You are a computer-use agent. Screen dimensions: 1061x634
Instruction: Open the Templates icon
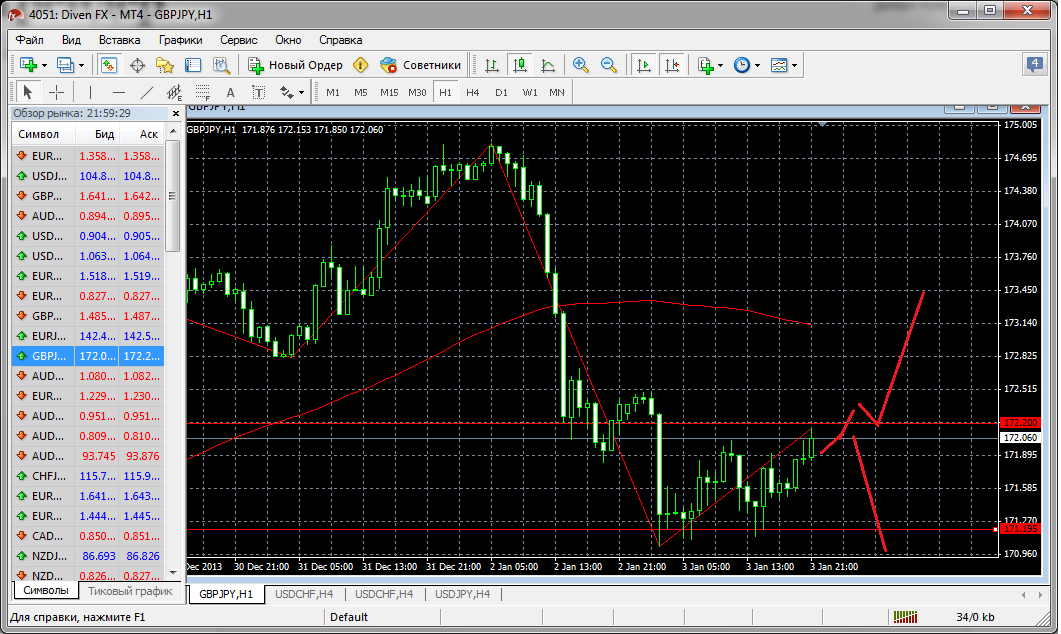[780, 65]
